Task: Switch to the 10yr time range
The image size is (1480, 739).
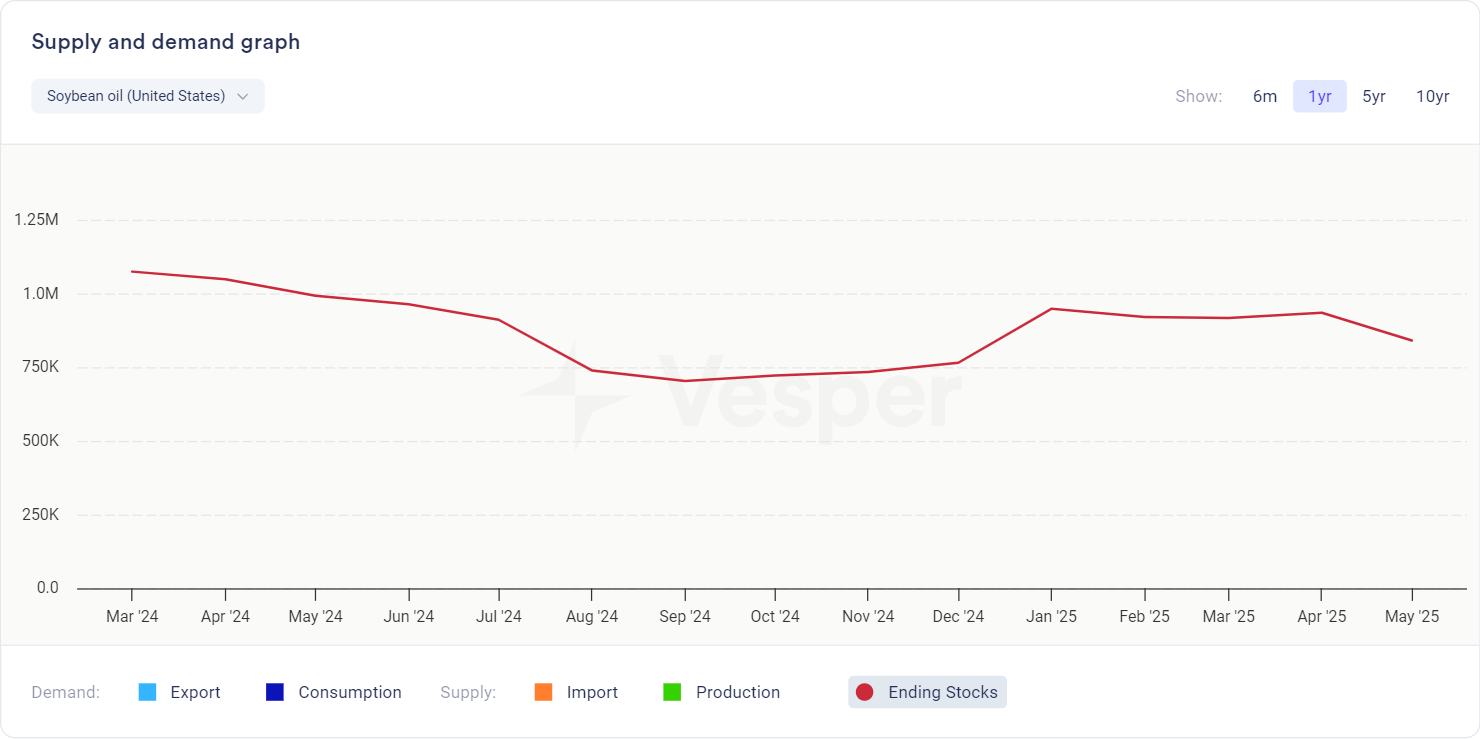Action: click(1432, 96)
